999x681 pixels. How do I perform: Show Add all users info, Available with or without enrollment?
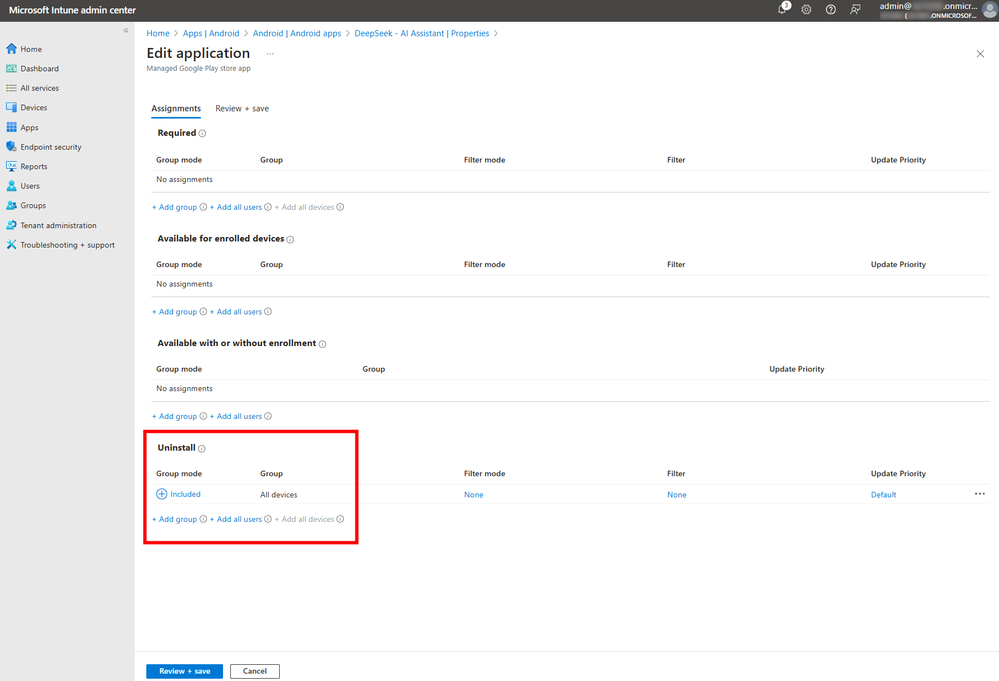click(268, 416)
